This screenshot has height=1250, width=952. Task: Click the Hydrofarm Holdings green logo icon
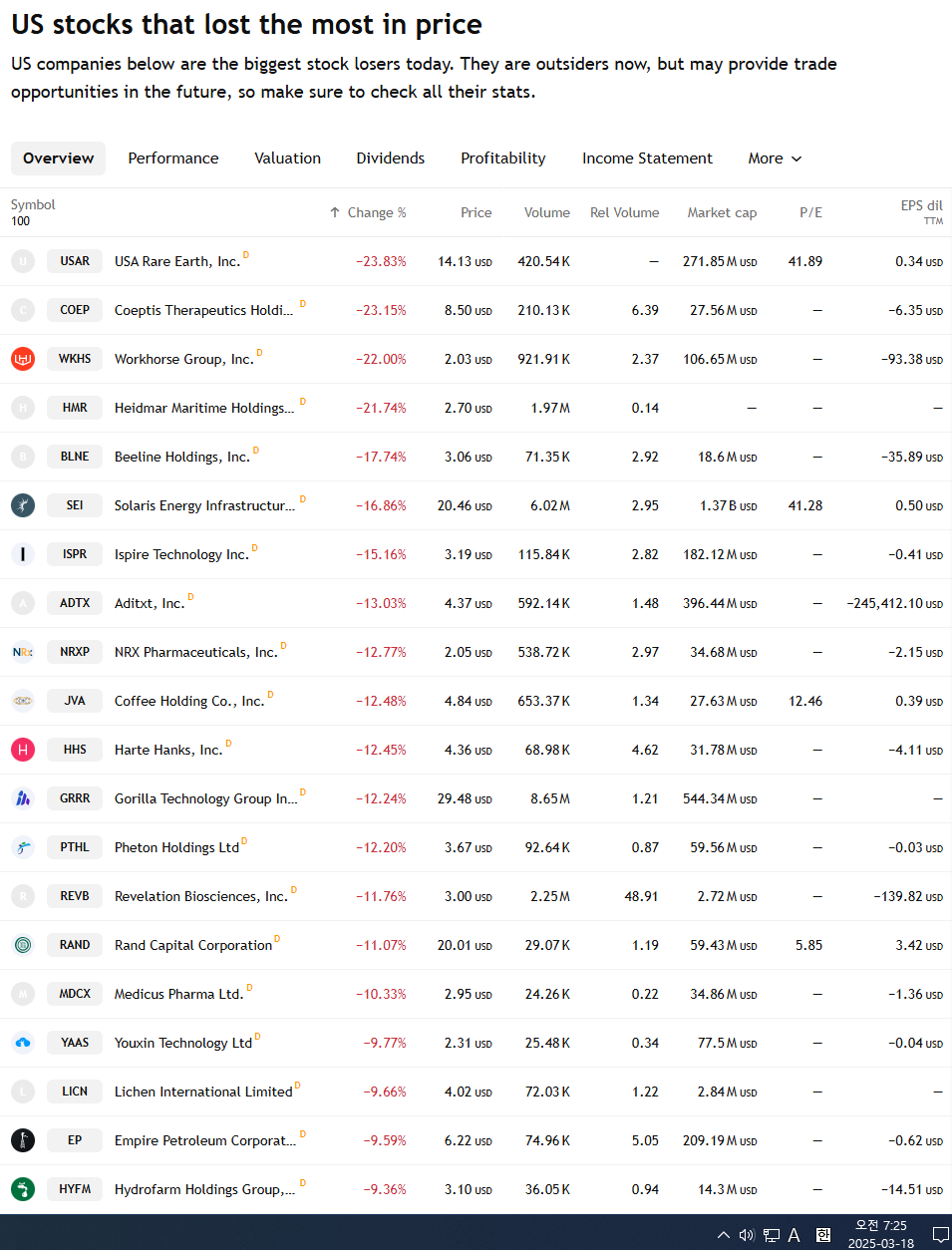[23, 1189]
